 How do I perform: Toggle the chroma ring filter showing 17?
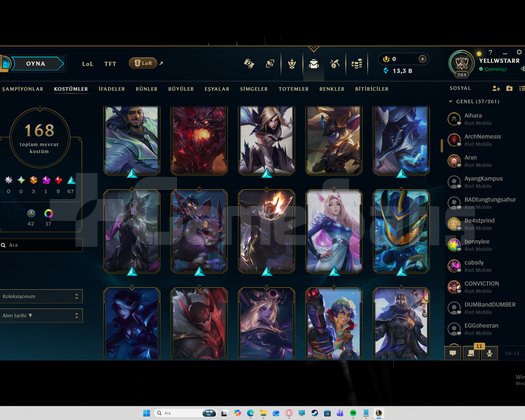pos(49,213)
